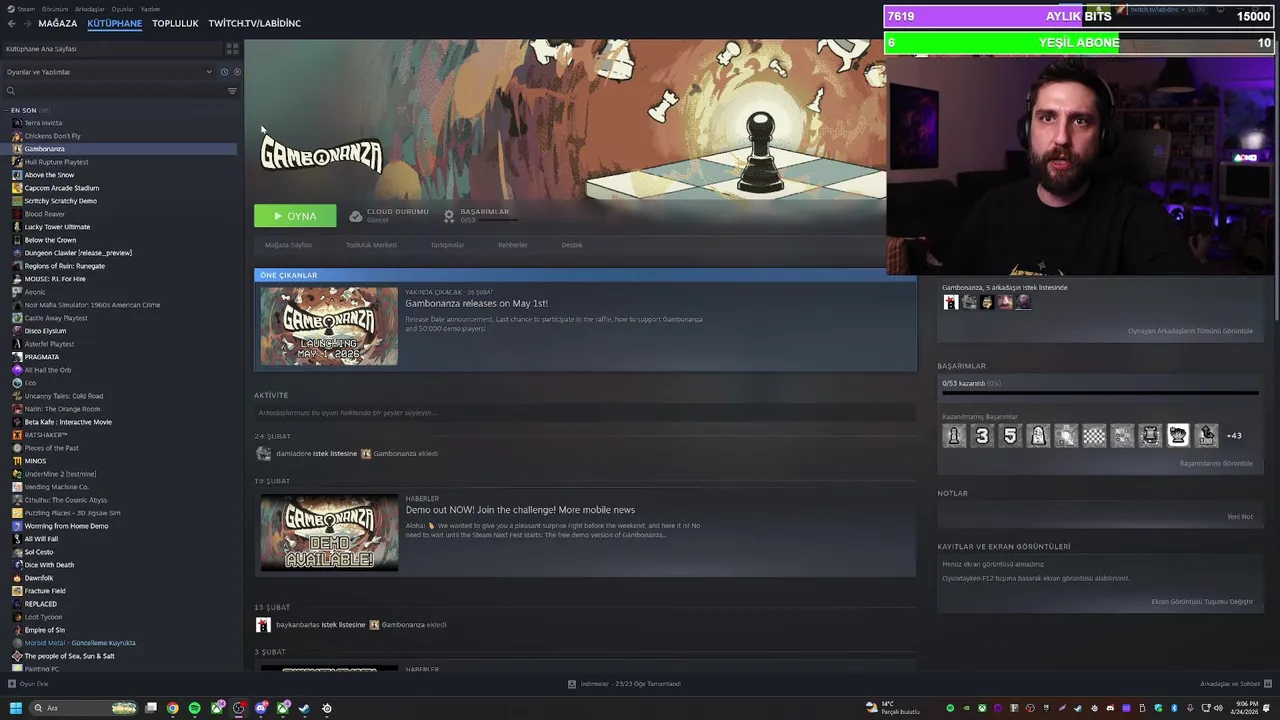Open damladore user avatar

tap(264, 453)
